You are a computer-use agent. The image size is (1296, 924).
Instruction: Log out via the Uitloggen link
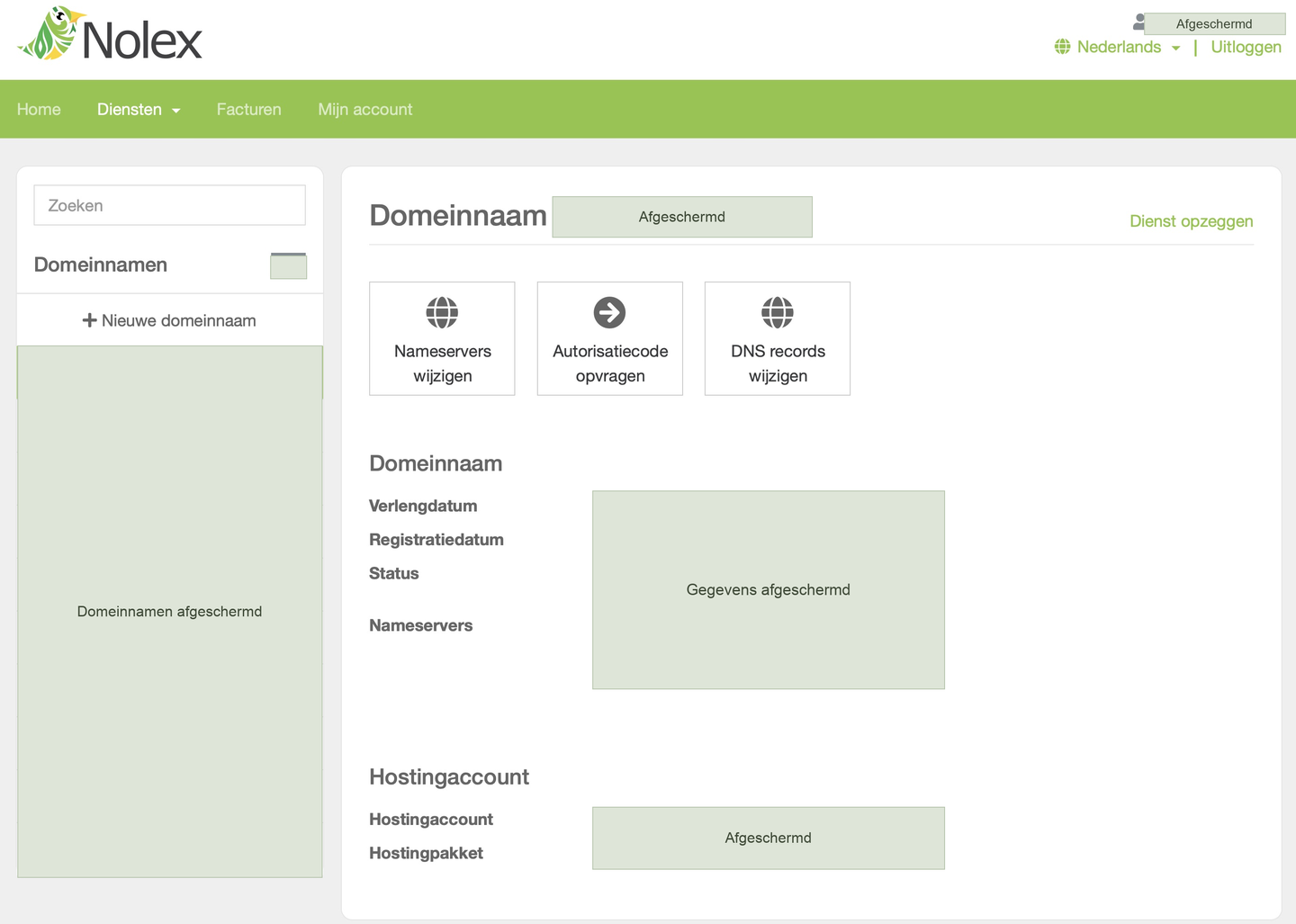[x=1246, y=47]
